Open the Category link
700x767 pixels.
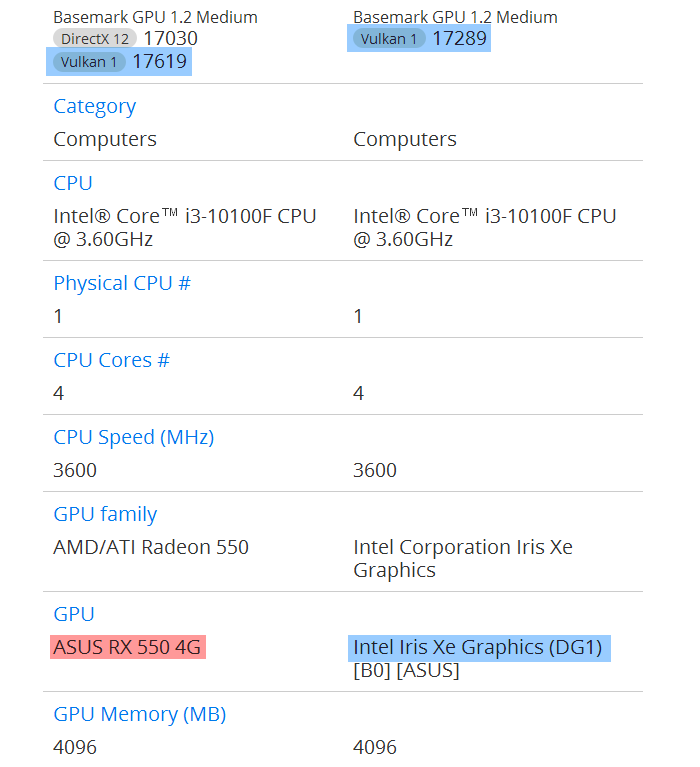(x=94, y=106)
